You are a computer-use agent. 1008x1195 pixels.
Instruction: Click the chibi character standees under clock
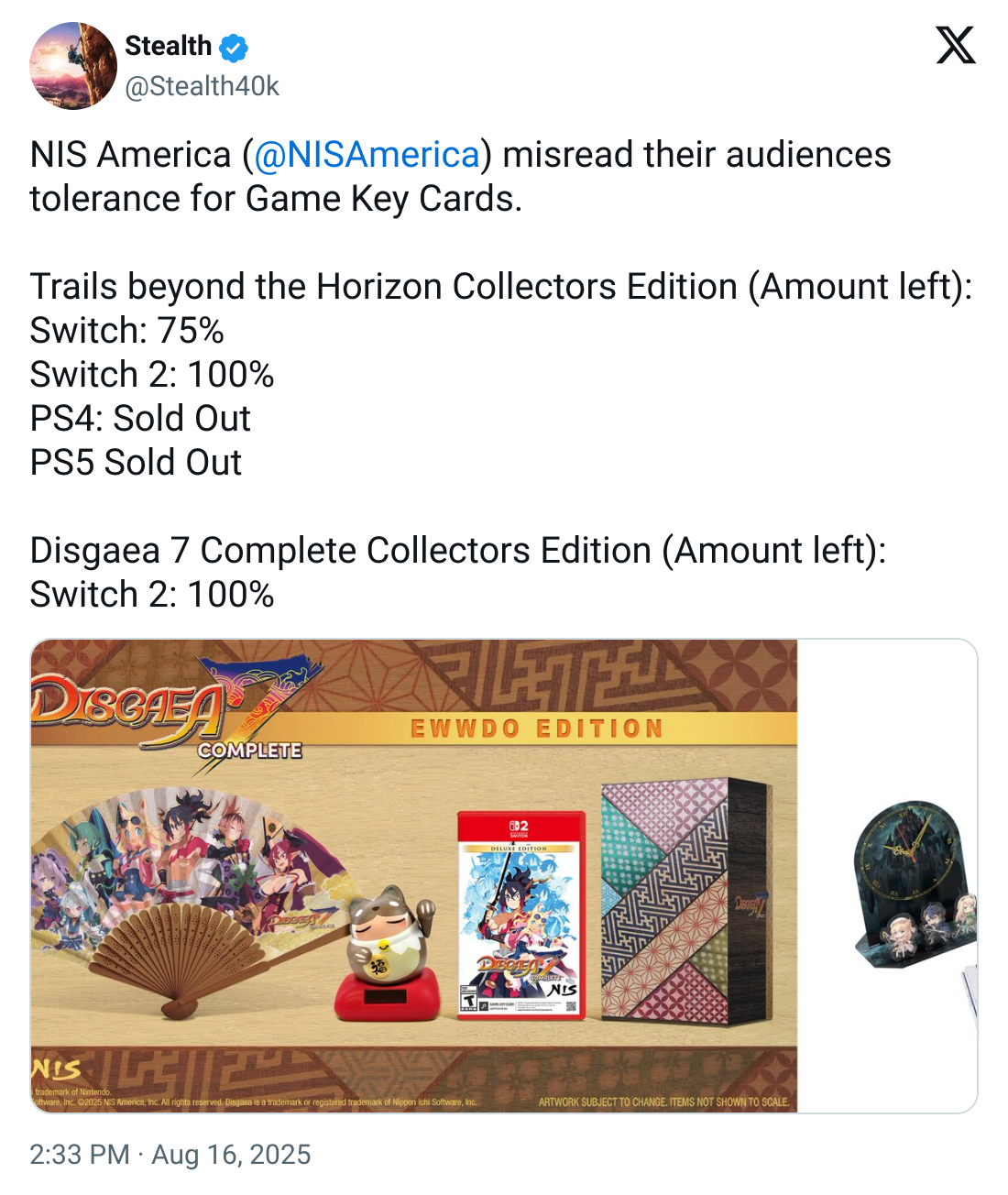pyautogui.click(x=926, y=926)
